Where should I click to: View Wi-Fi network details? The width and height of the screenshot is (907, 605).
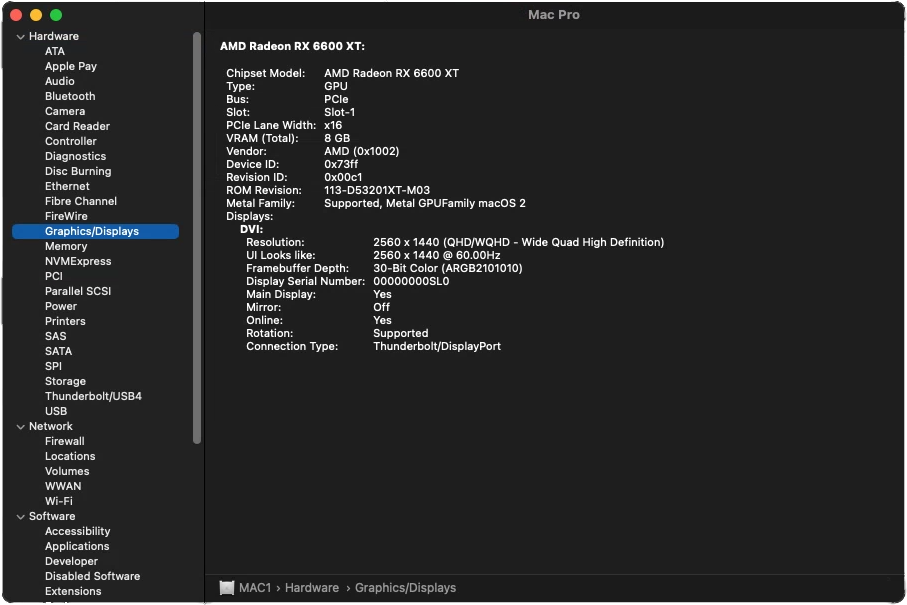[59, 502]
